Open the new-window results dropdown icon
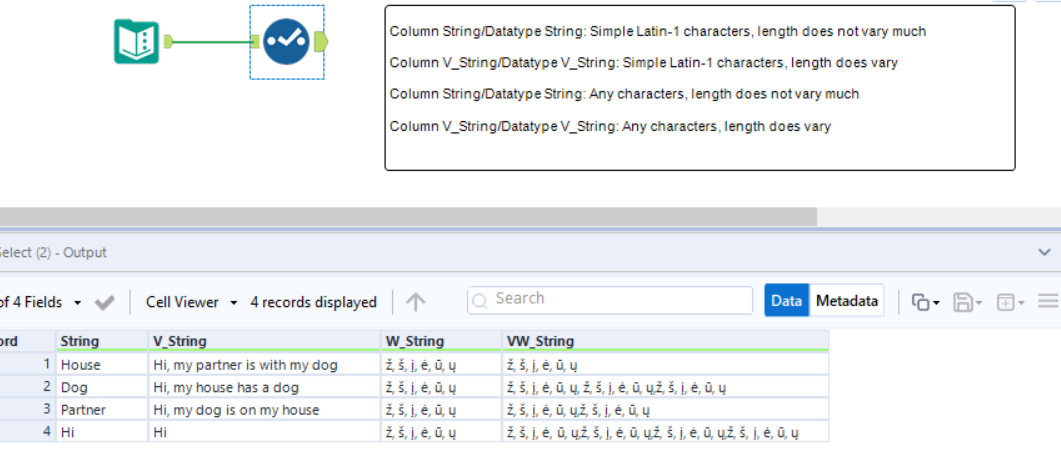This screenshot has height=466, width=1061. 1008,301
